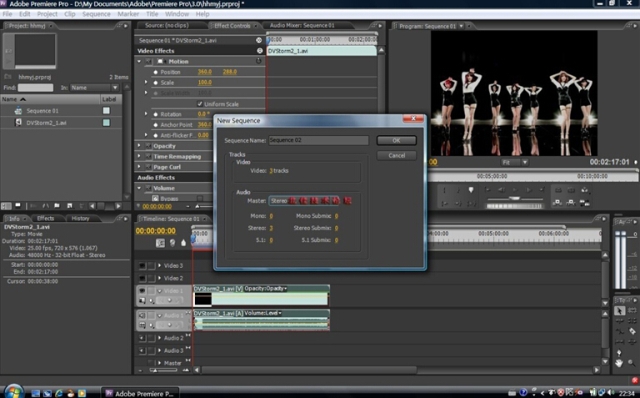Expand the Page Curl effect

[139, 167]
